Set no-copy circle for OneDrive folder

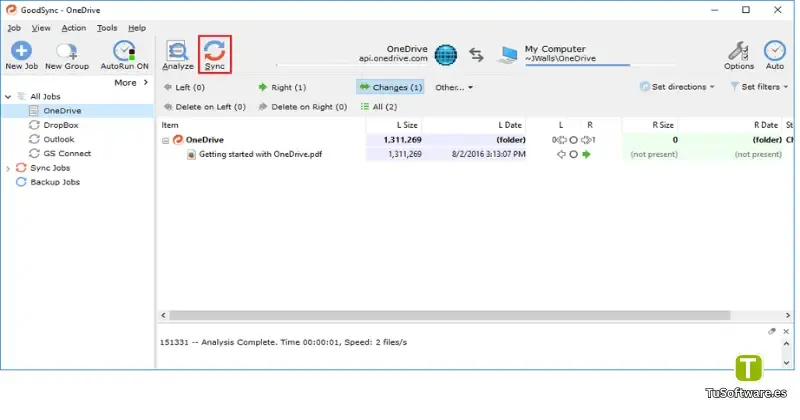pos(573,140)
